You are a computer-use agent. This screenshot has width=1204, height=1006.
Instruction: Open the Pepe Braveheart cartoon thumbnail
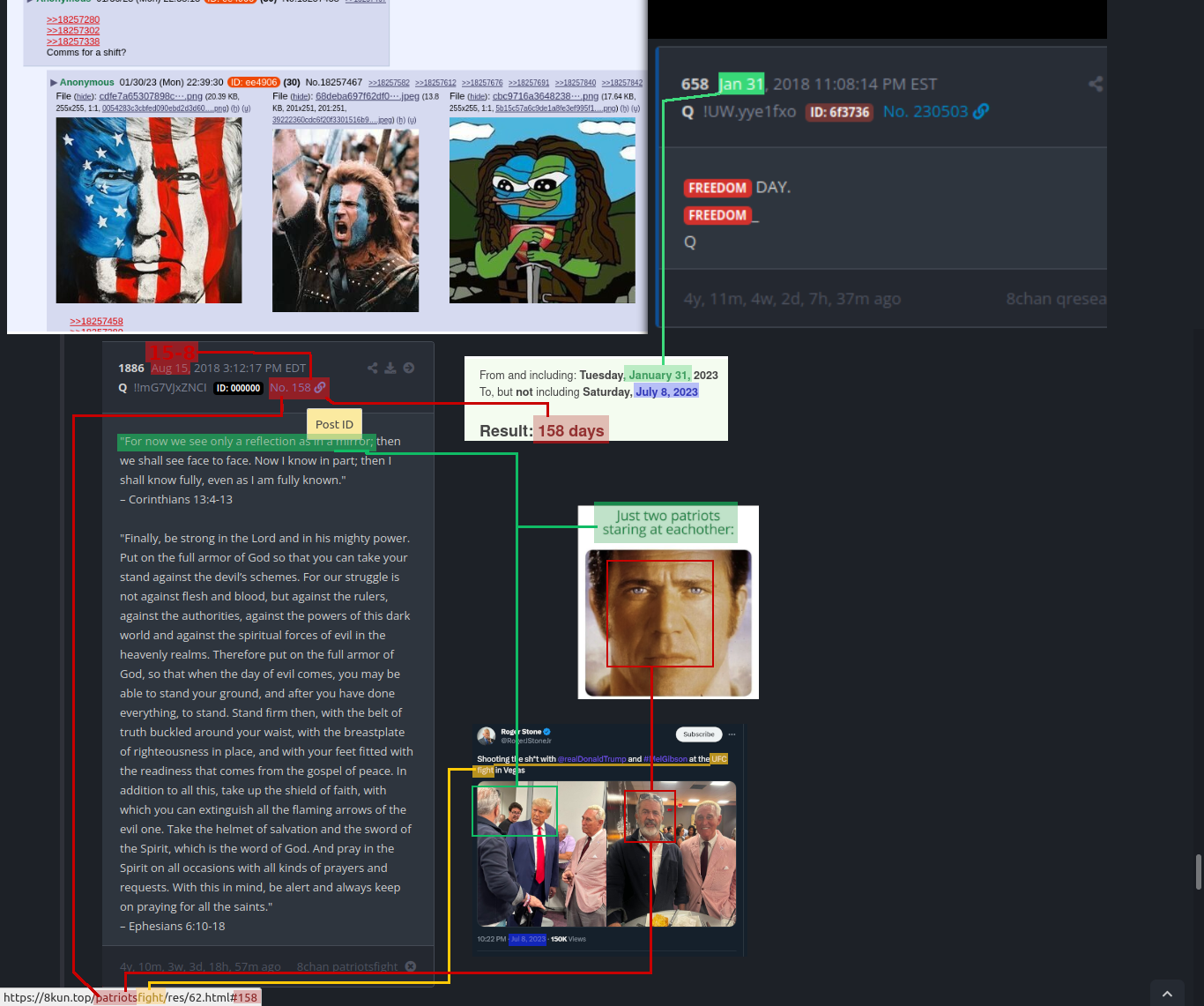click(x=542, y=211)
